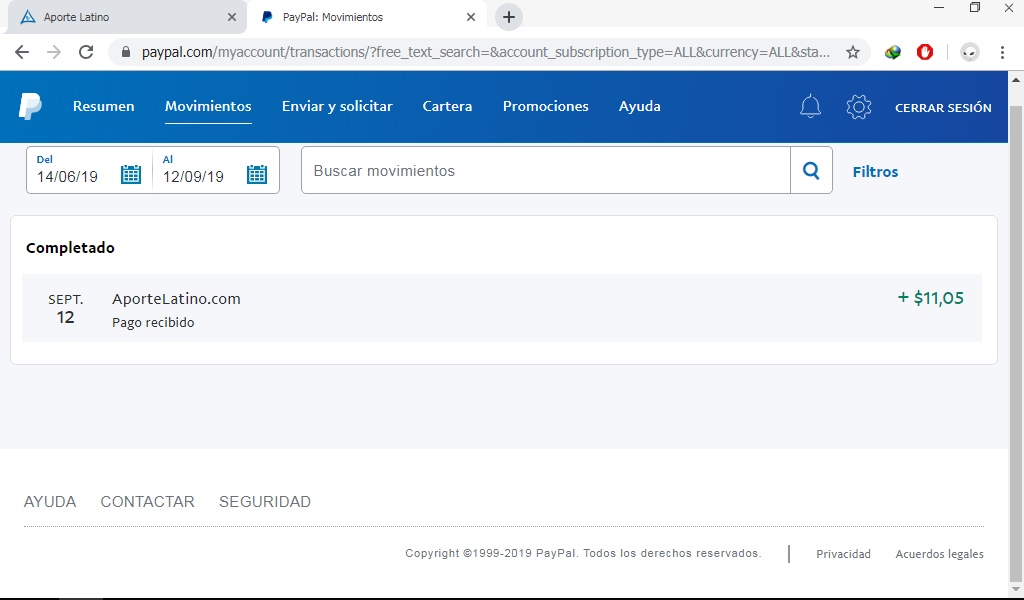1024x600 pixels.
Task: Click the Completado section heading
Action: click(71, 248)
